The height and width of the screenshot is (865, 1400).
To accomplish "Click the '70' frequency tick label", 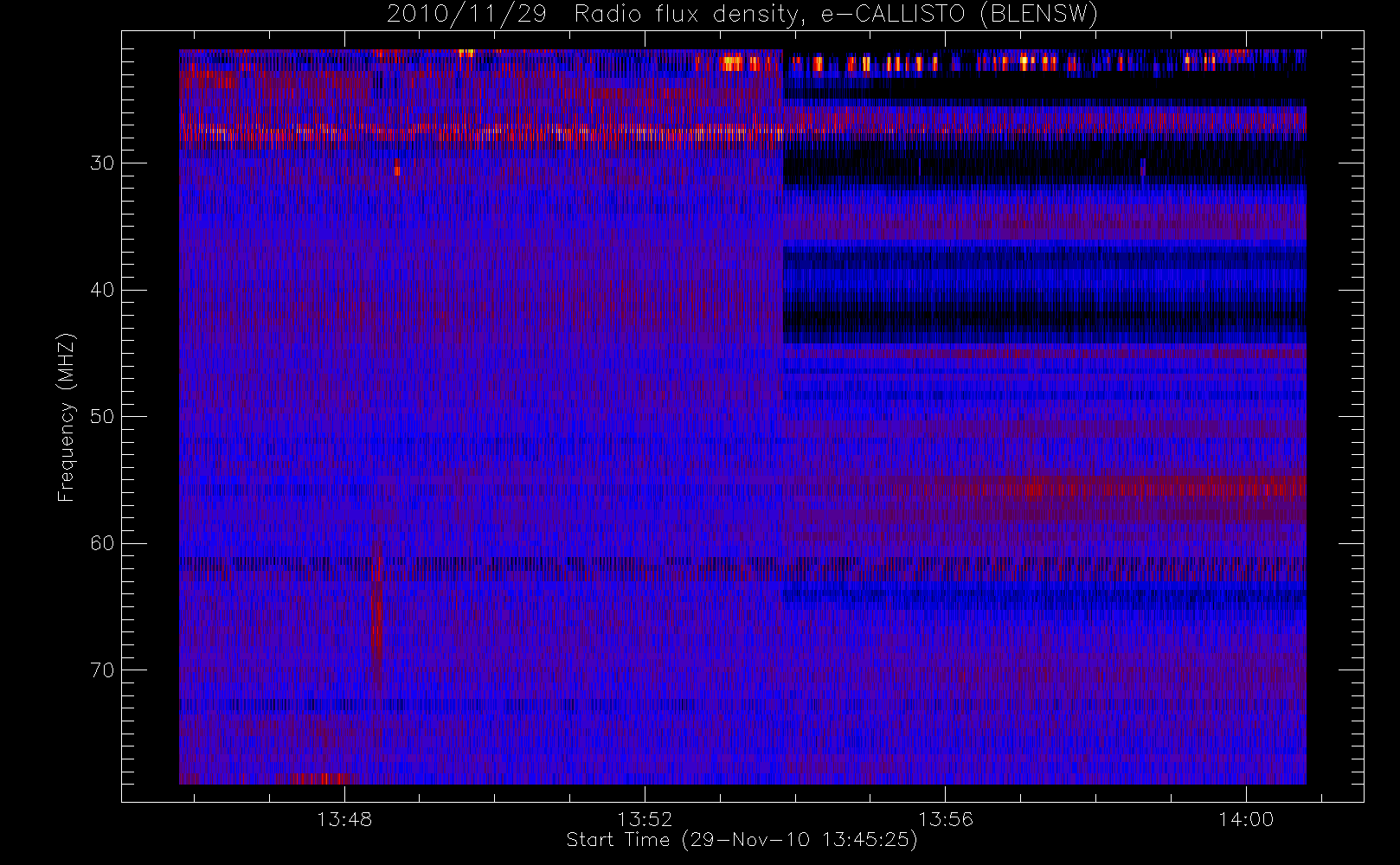I will [x=102, y=670].
